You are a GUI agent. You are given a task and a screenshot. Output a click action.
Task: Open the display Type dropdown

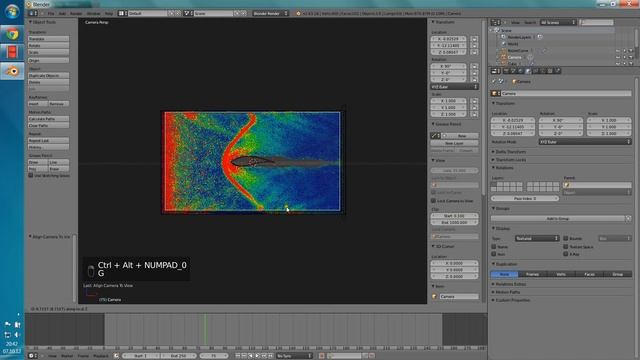coord(536,238)
